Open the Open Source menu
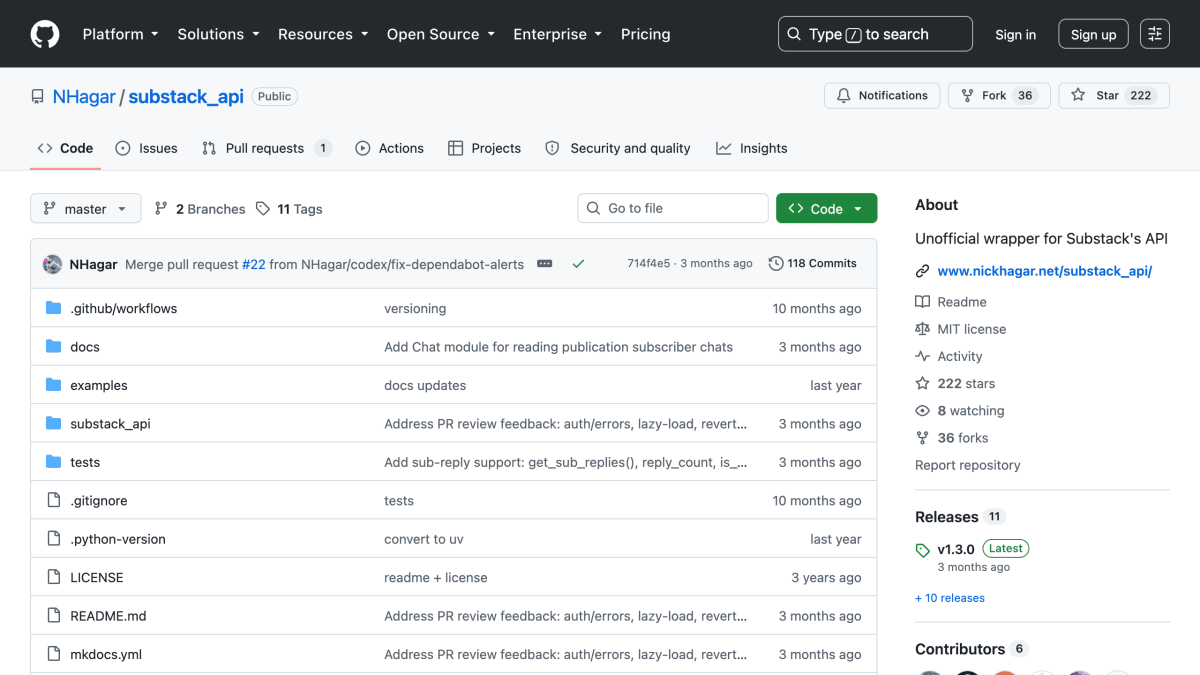The image size is (1200, 675). pyautogui.click(x=442, y=34)
